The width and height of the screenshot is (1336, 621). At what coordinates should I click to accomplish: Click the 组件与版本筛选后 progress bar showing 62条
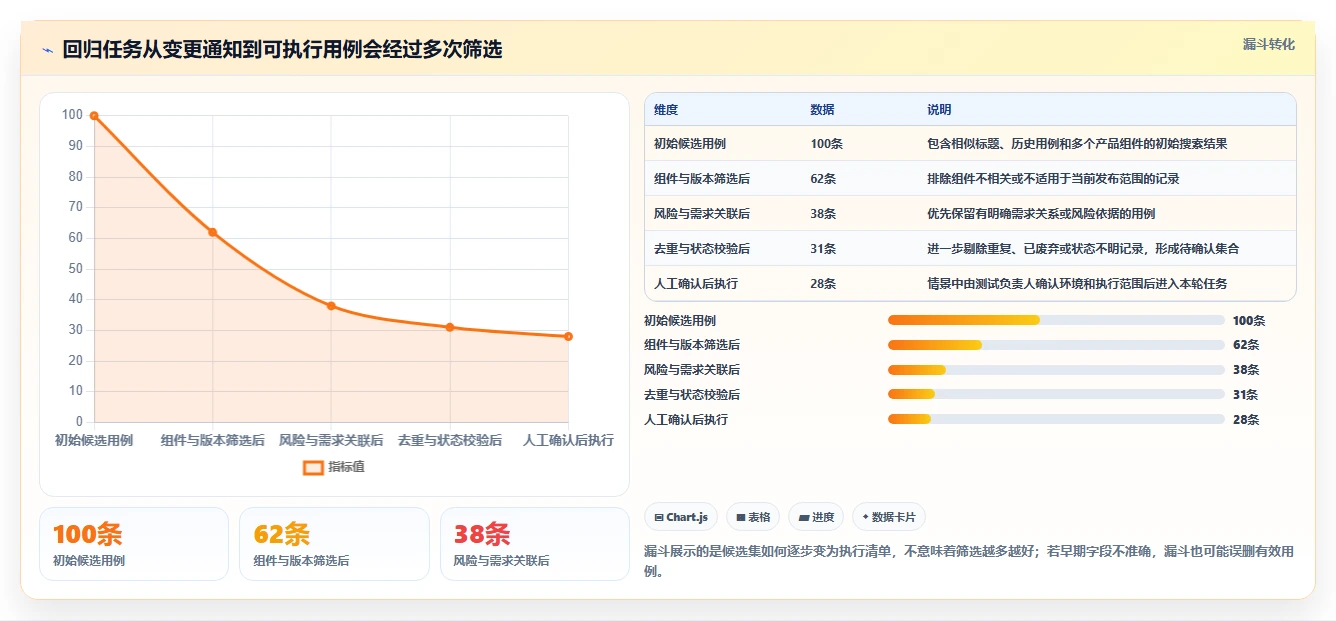tap(1056, 345)
